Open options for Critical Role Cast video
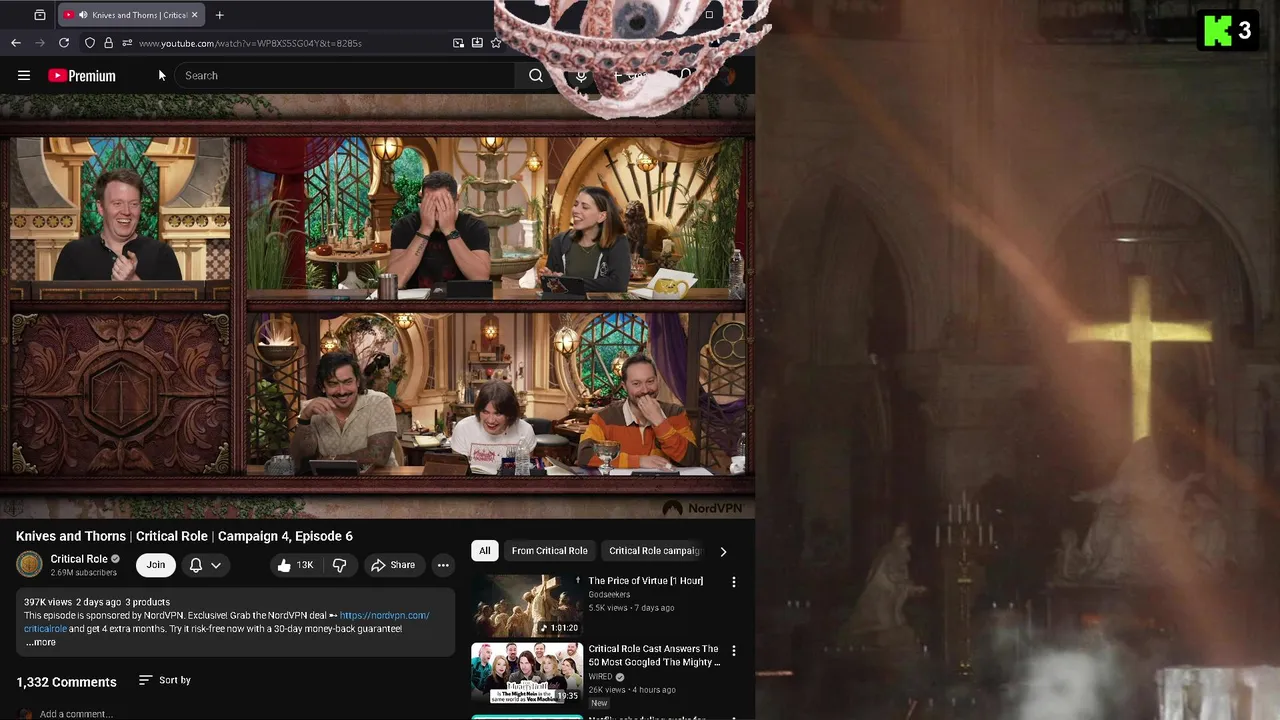 733,650
